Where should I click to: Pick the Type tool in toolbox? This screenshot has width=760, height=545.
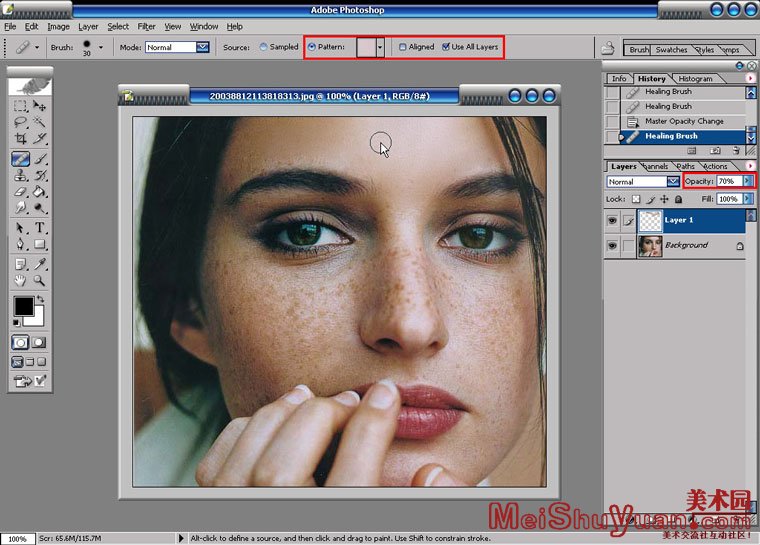[40, 228]
